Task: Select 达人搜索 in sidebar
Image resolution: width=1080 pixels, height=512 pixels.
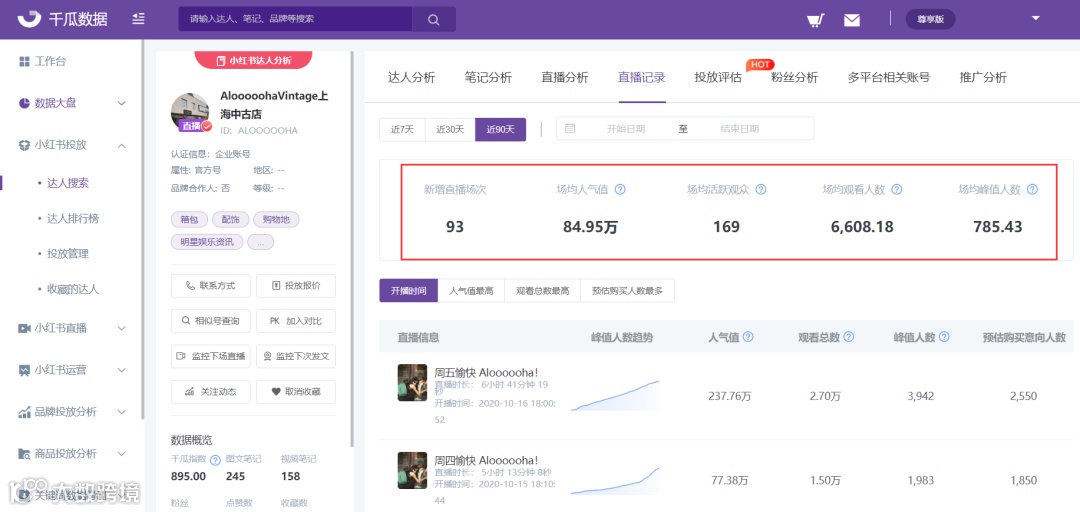Action: tap(68, 183)
